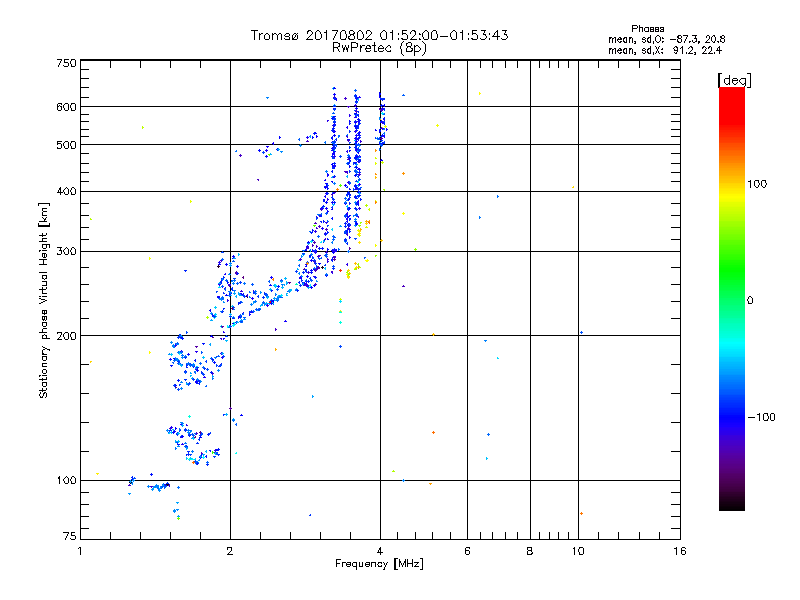This screenshot has height=600, width=800.
Task: Select the 'mean, sd,O: -87.3, 20.8' statistic
Action: coord(666,39)
